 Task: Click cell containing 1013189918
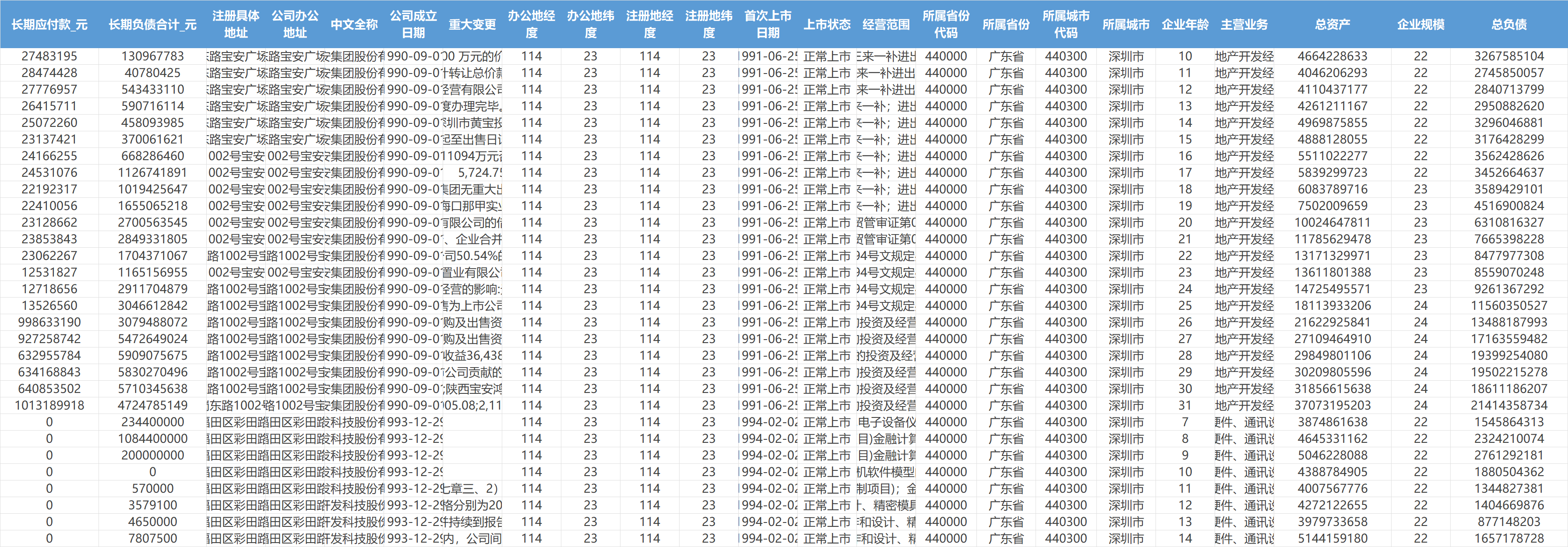[x=49, y=405]
